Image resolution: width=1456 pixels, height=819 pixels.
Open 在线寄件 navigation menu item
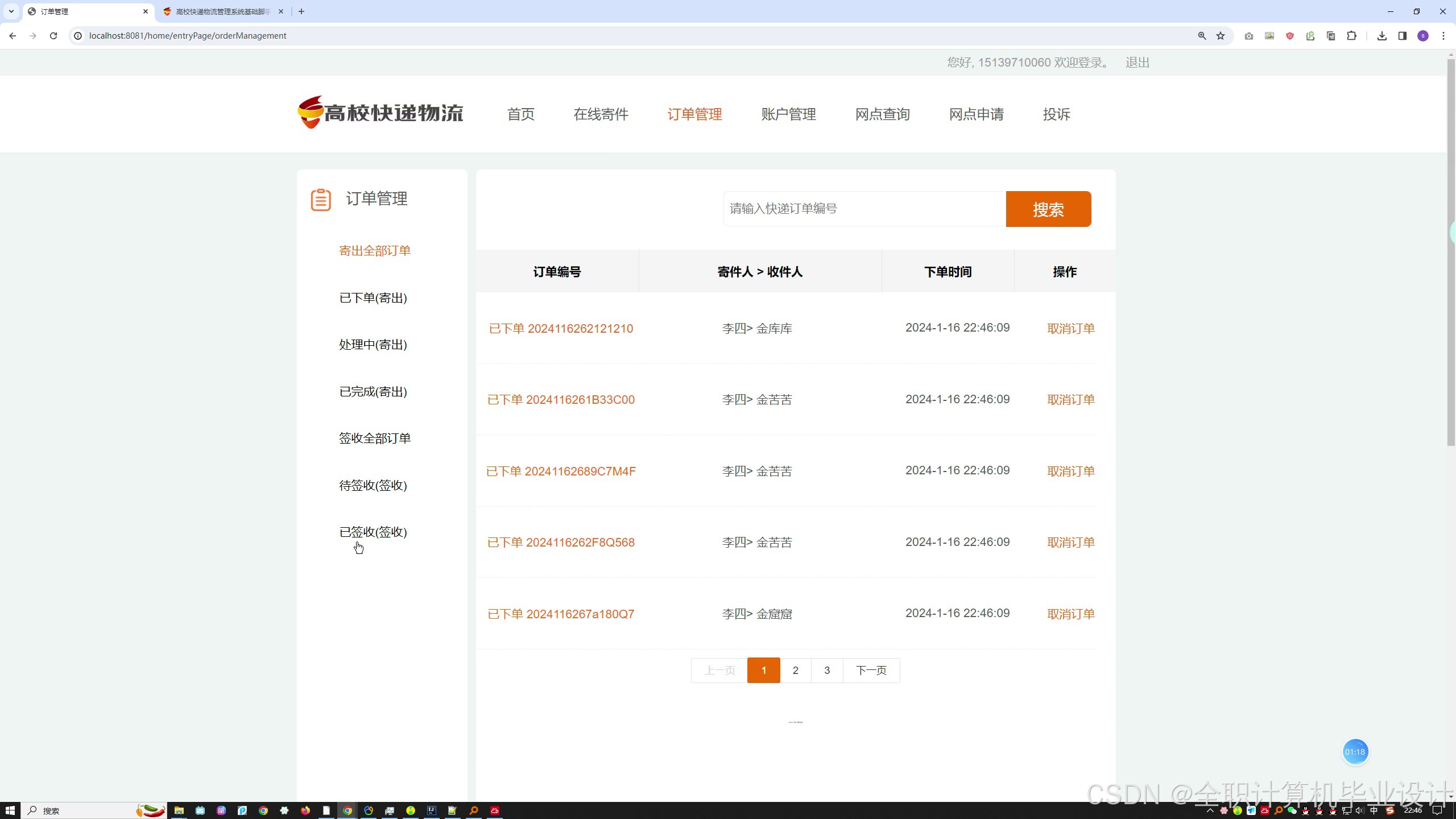pos(601,114)
